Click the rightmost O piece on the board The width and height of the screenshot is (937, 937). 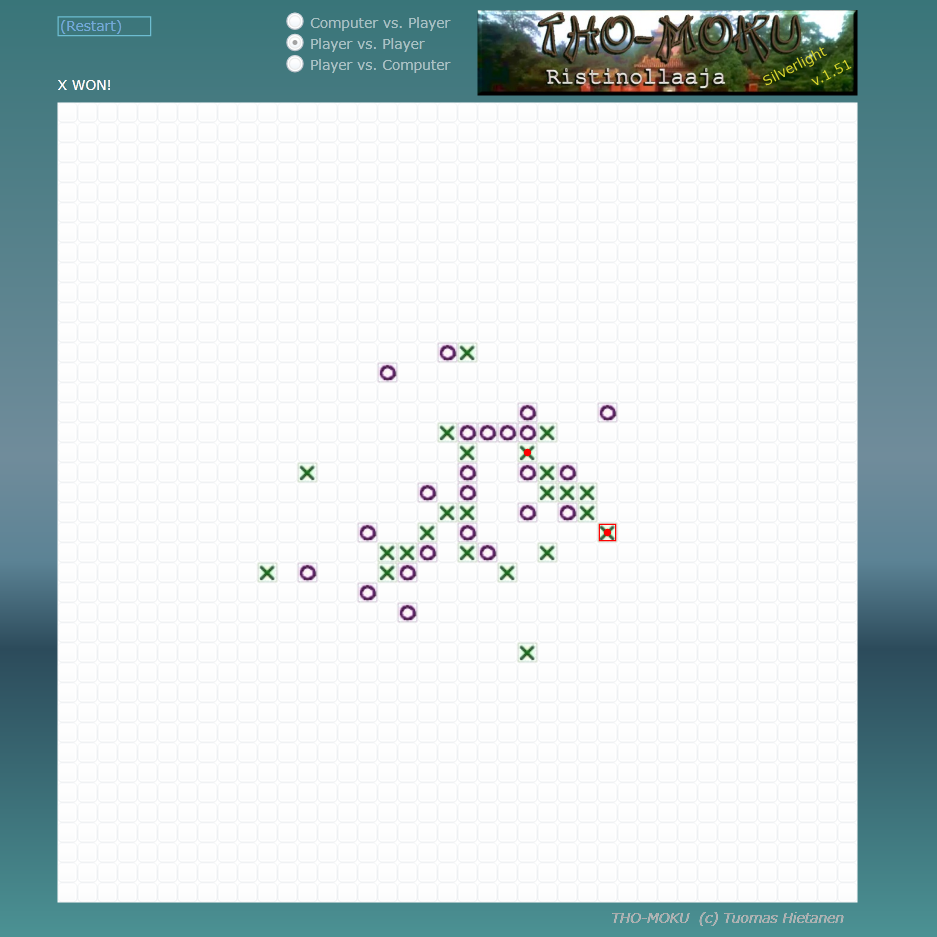pos(607,413)
